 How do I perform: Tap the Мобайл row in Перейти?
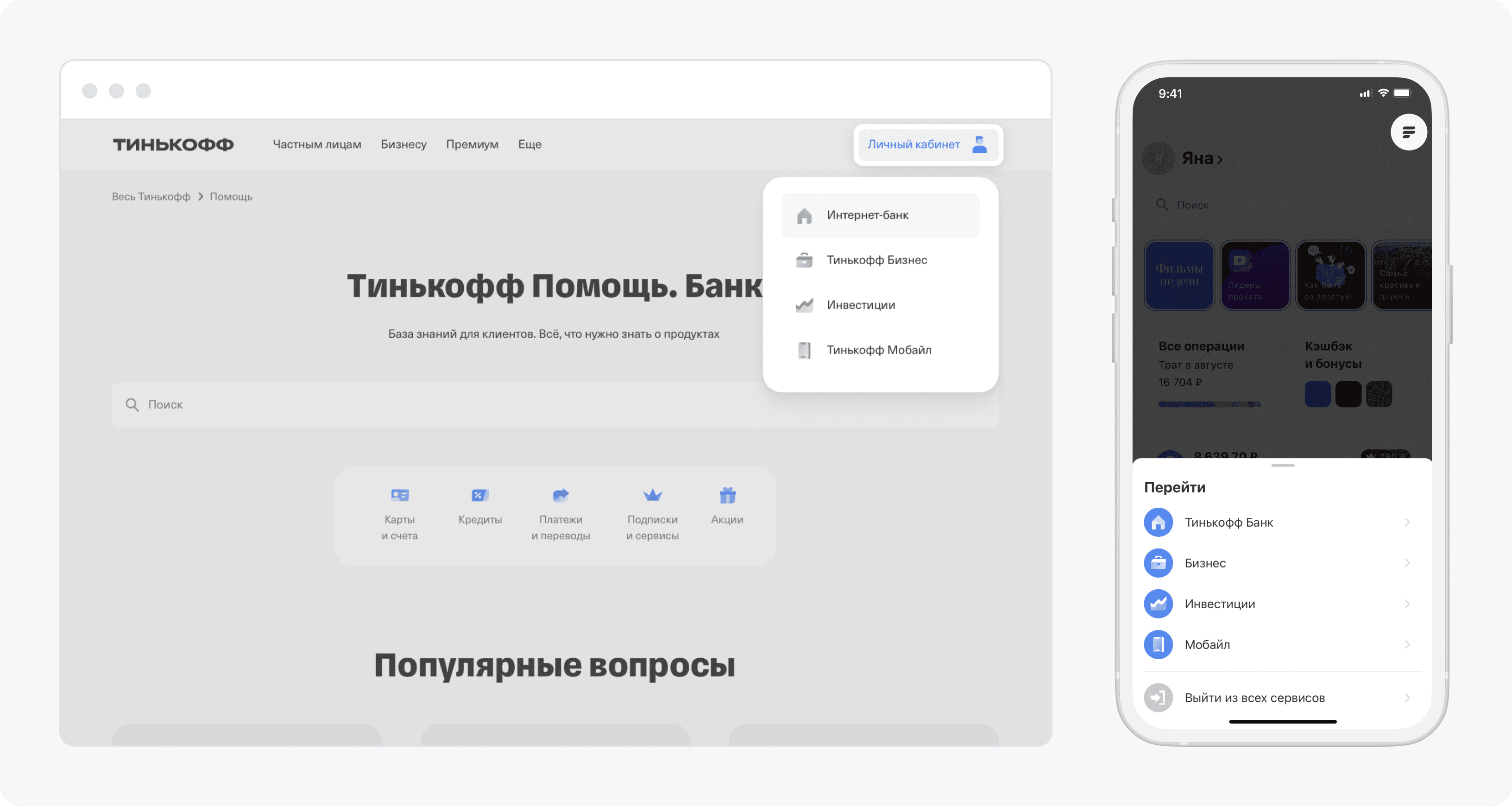[1283, 645]
